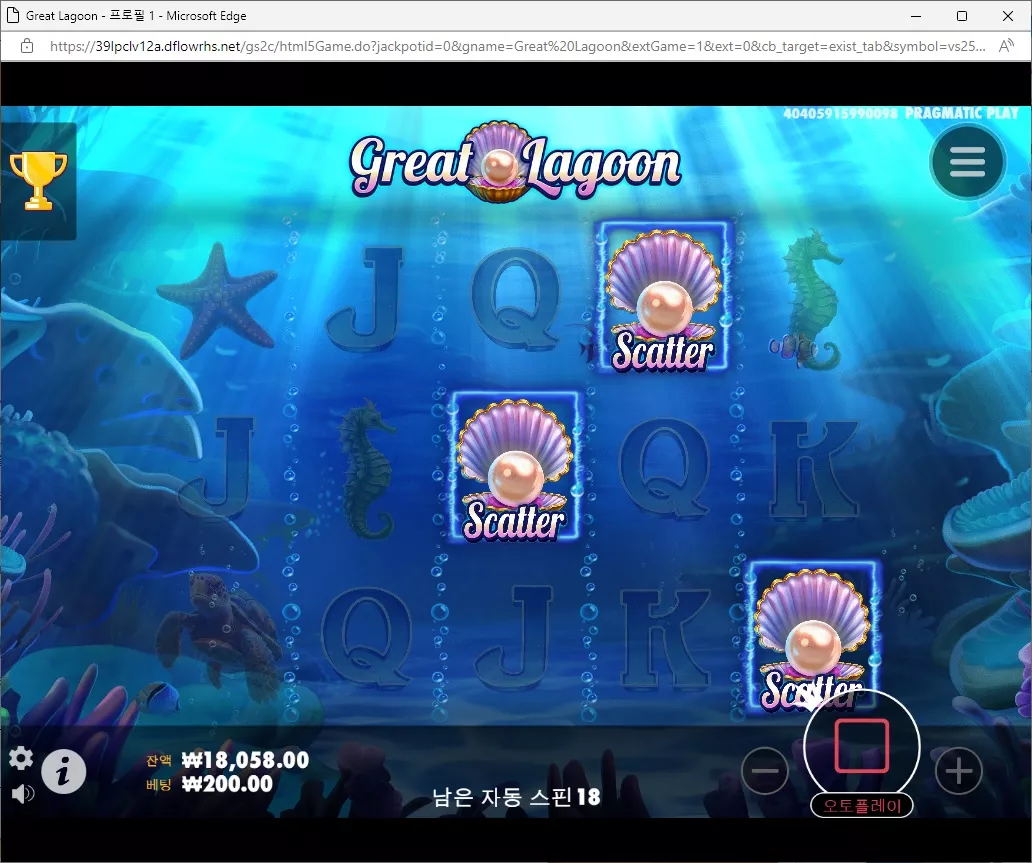Stop autoplay spins with the red square
Viewport: 1032px width, 863px height.
tap(862, 746)
